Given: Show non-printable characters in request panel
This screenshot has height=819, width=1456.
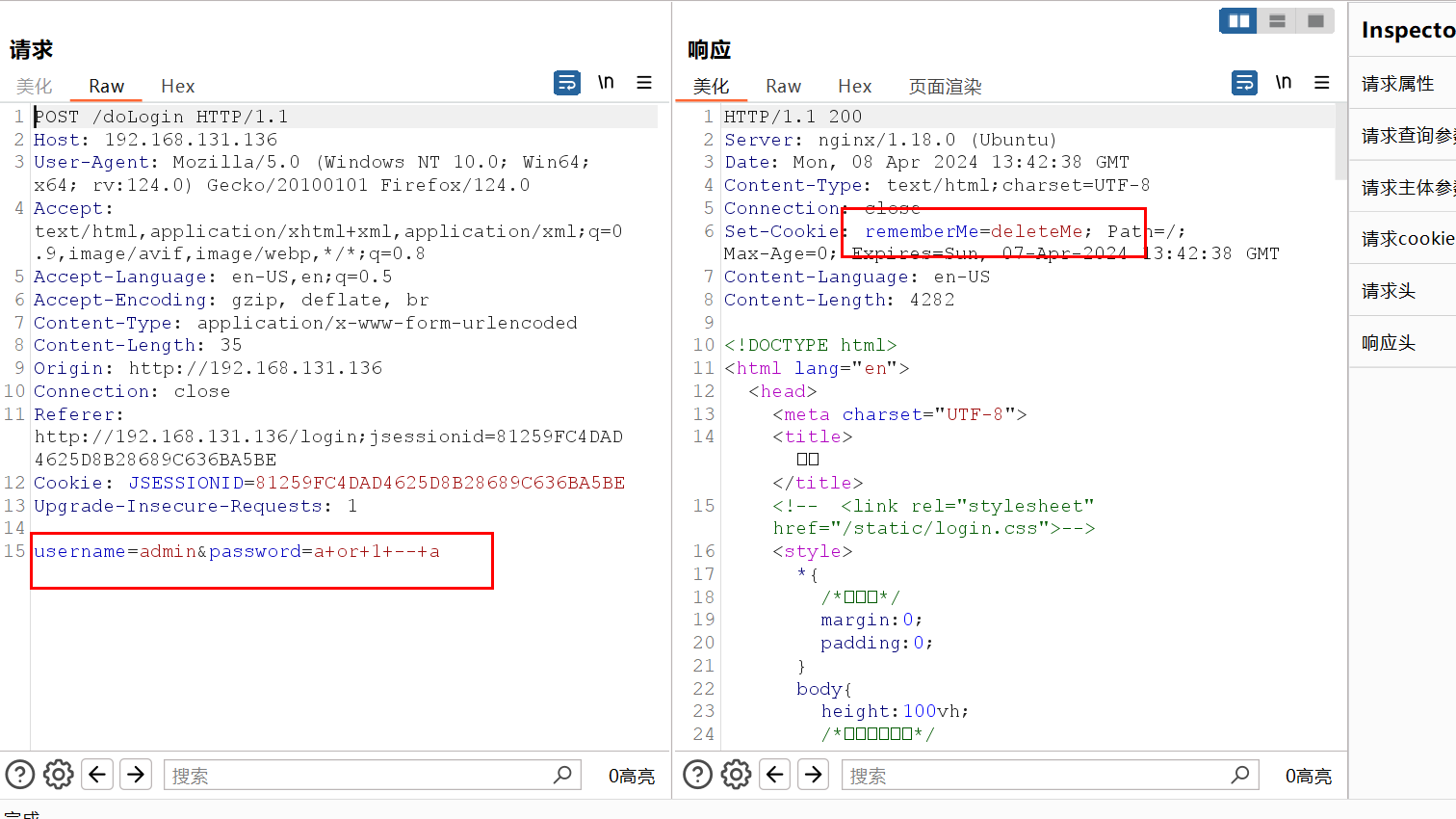Looking at the screenshot, I should [x=606, y=83].
